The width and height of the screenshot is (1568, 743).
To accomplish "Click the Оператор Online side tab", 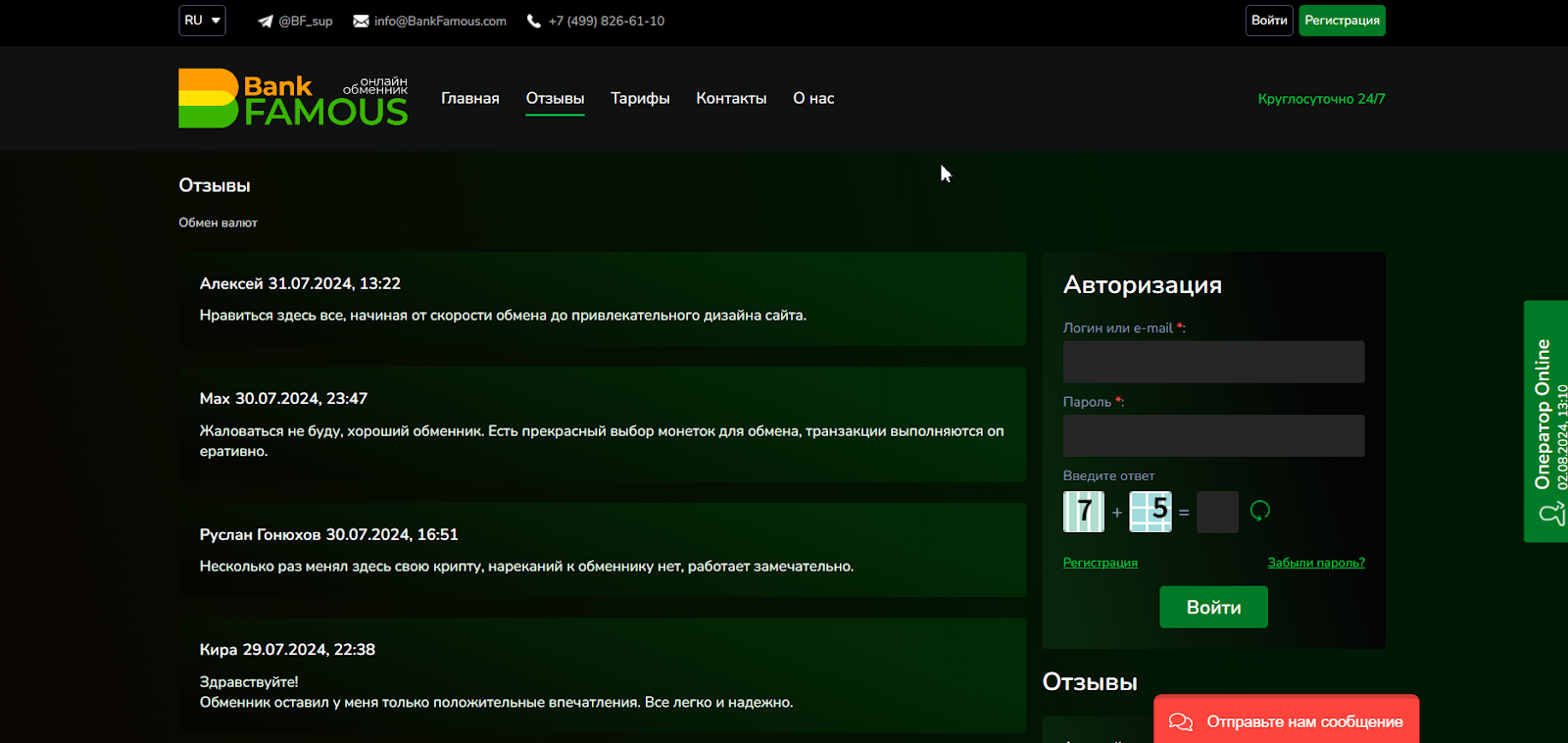I will click(x=1545, y=421).
